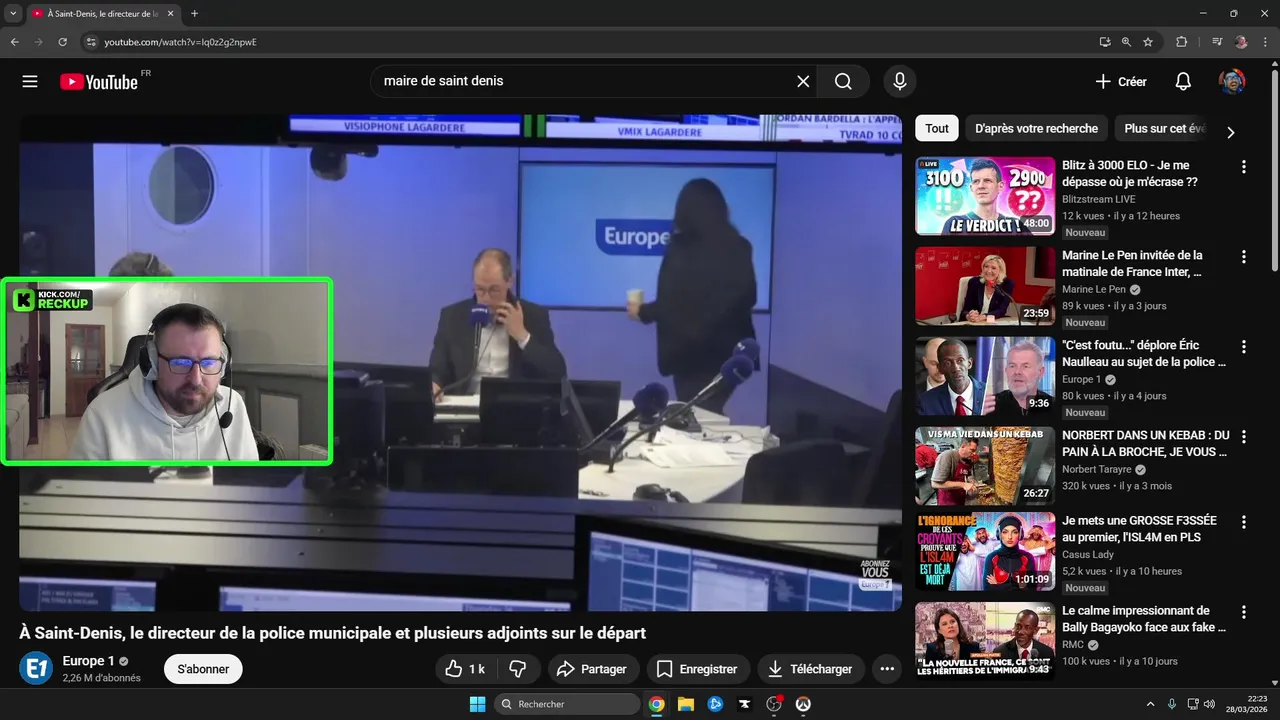Image resolution: width=1280 pixels, height=720 pixels.
Task: Open the Chrome extensions puzzle icon
Action: [1181, 42]
